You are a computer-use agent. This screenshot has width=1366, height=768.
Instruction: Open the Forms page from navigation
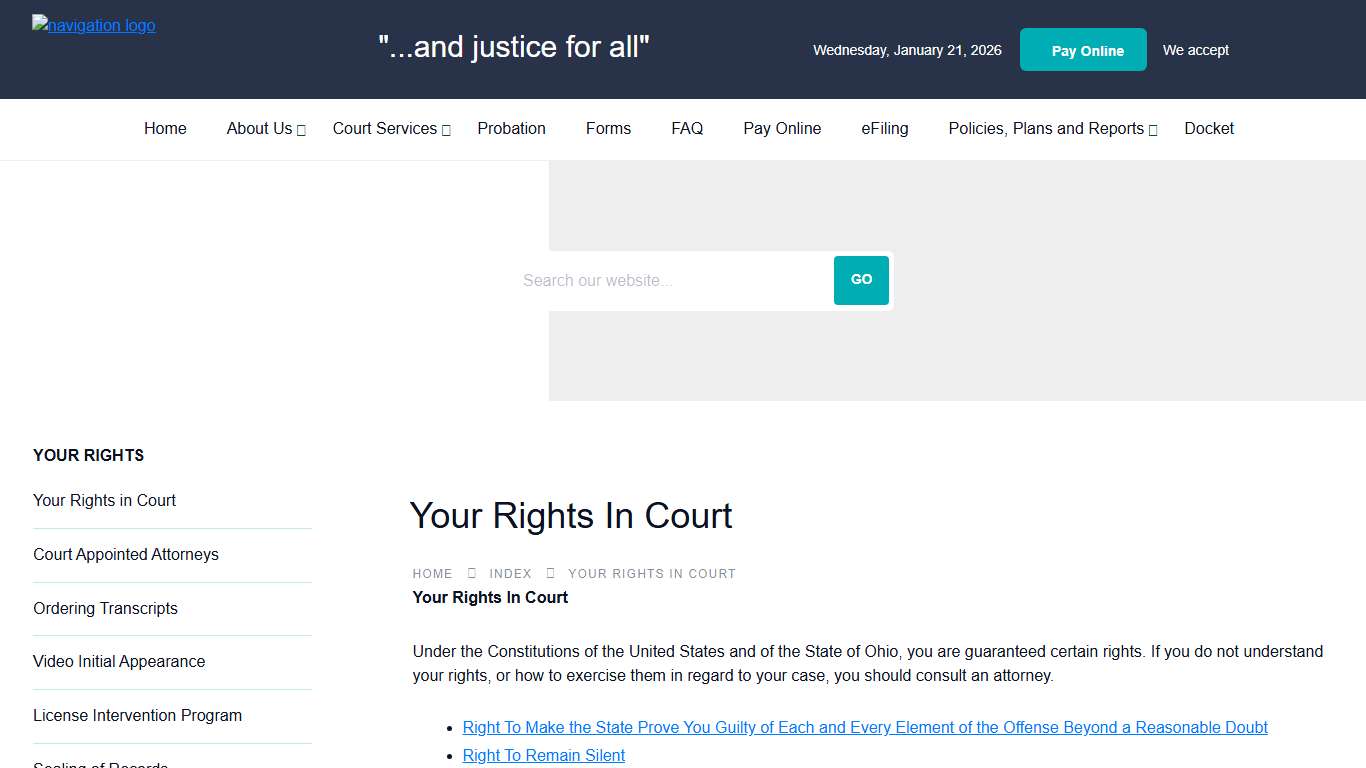pyautogui.click(x=608, y=128)
